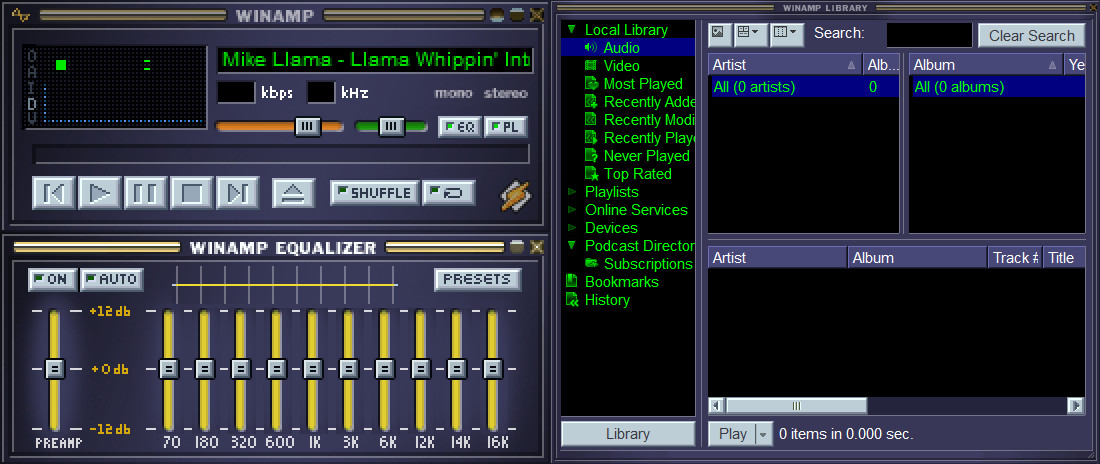Collapse the Podcast Directory node
This screenshot has width=1100, height=464.
click(572, 246)
